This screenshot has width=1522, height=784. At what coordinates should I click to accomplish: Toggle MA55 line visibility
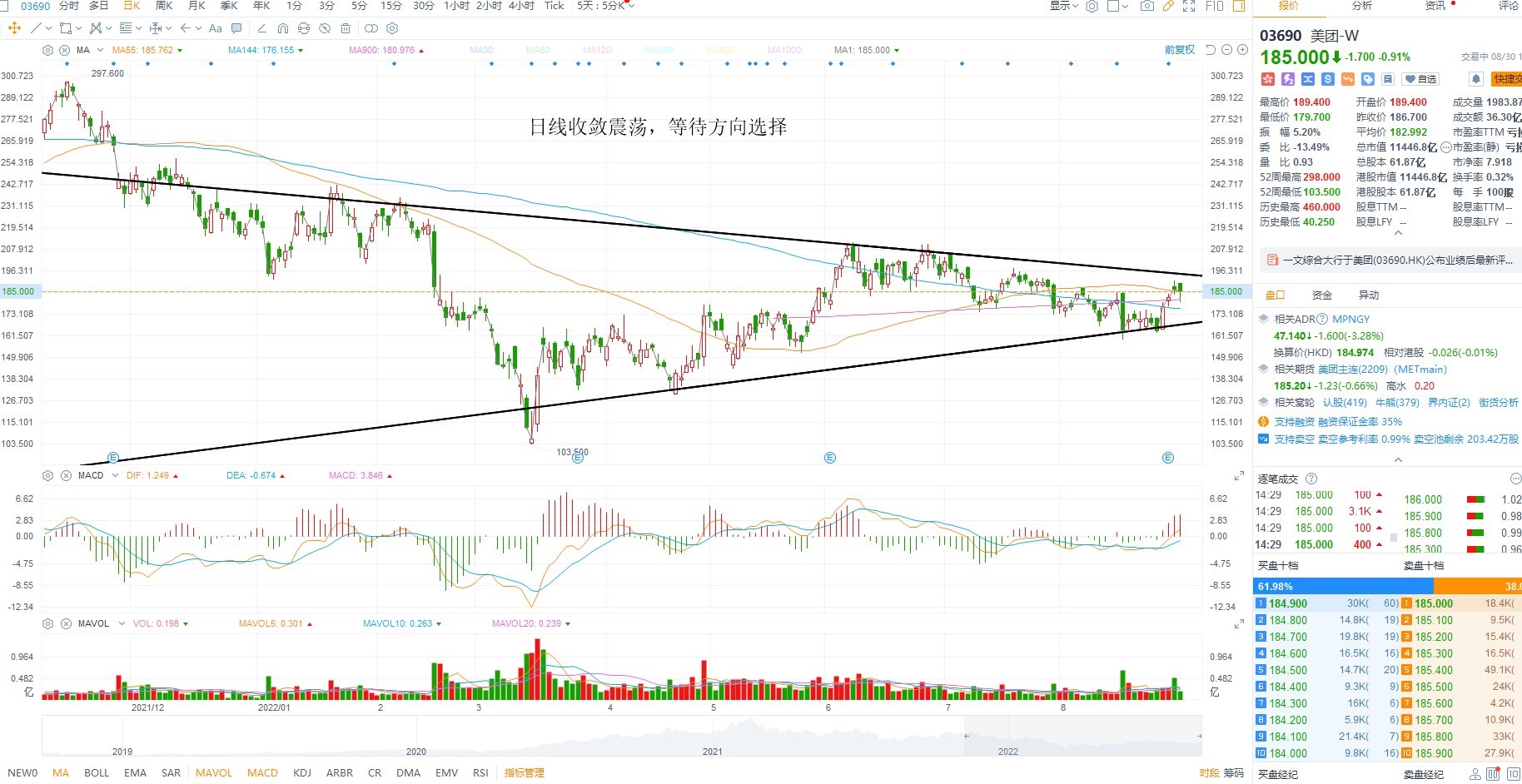point(147,50)
